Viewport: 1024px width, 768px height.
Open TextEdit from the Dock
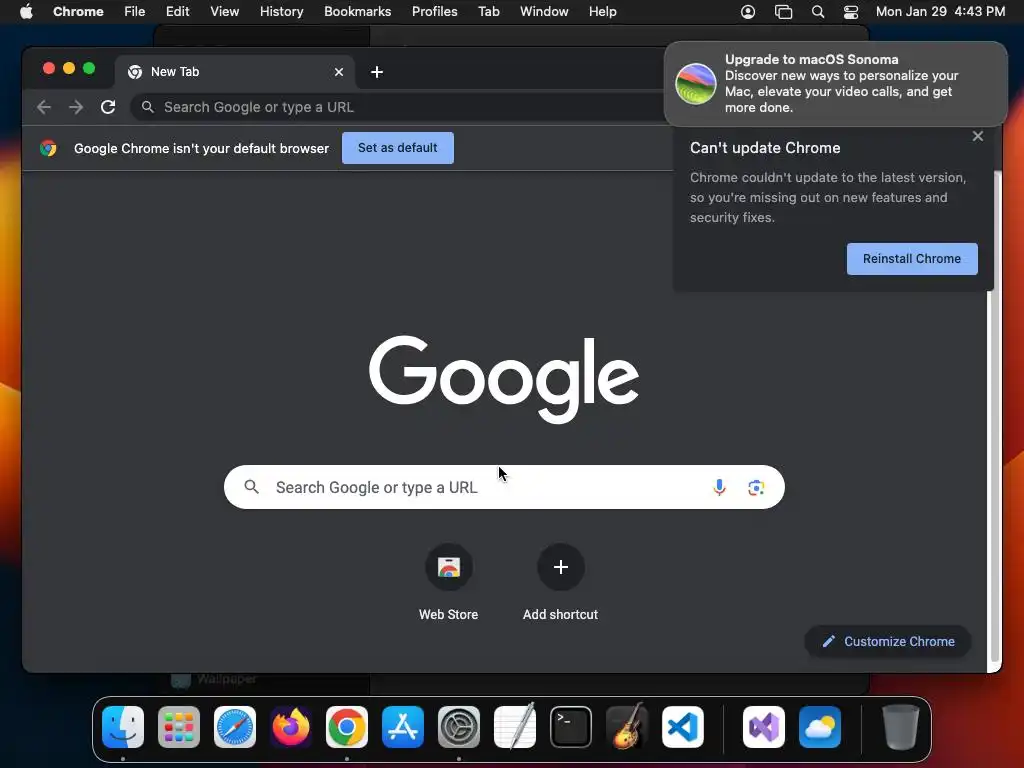pos(515,727)
